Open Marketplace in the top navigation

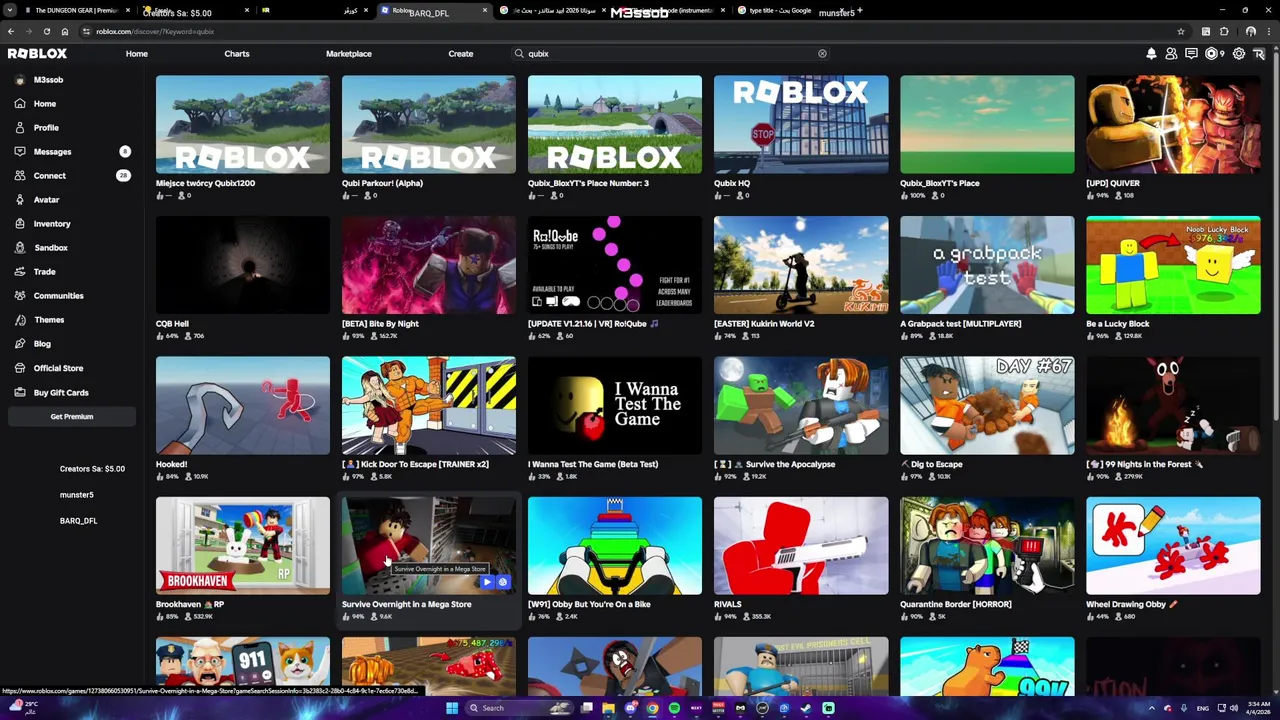[x=349, y=54]
